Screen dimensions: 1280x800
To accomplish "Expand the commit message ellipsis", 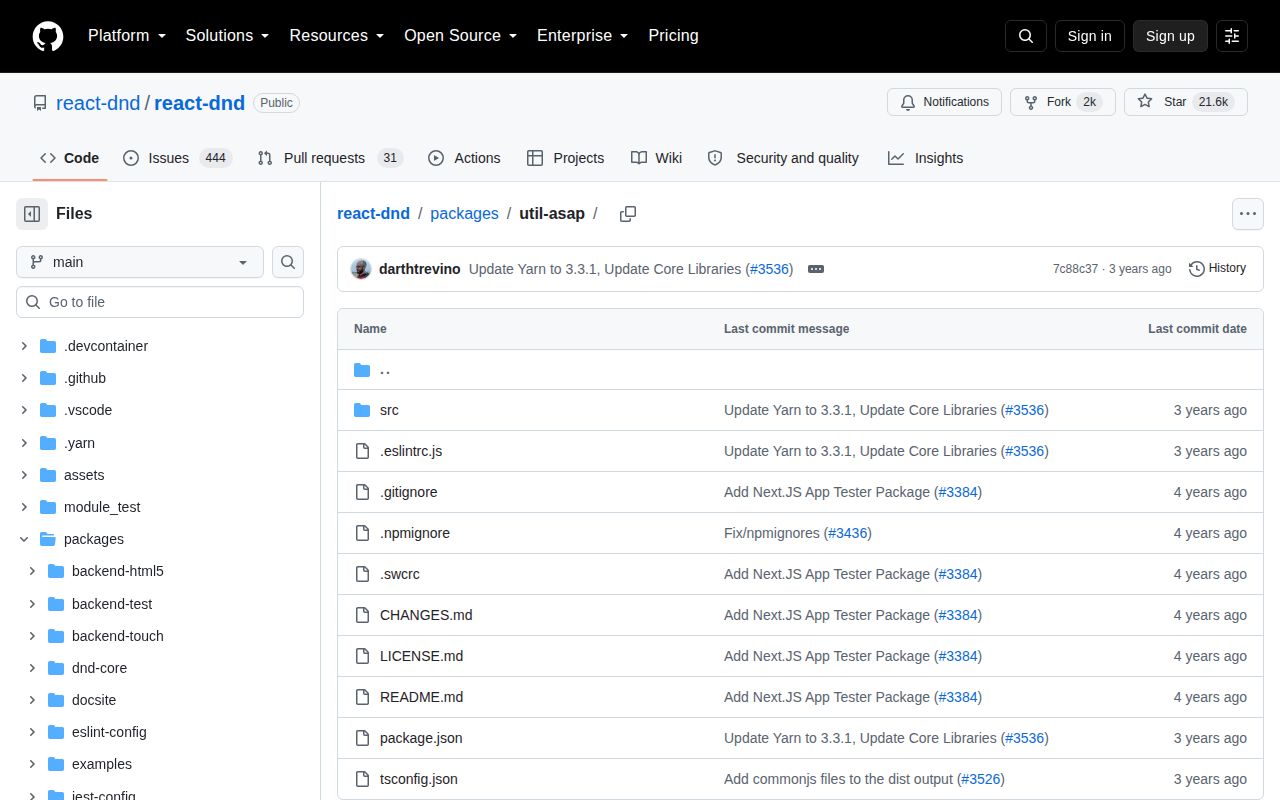I will click(816, 269).
